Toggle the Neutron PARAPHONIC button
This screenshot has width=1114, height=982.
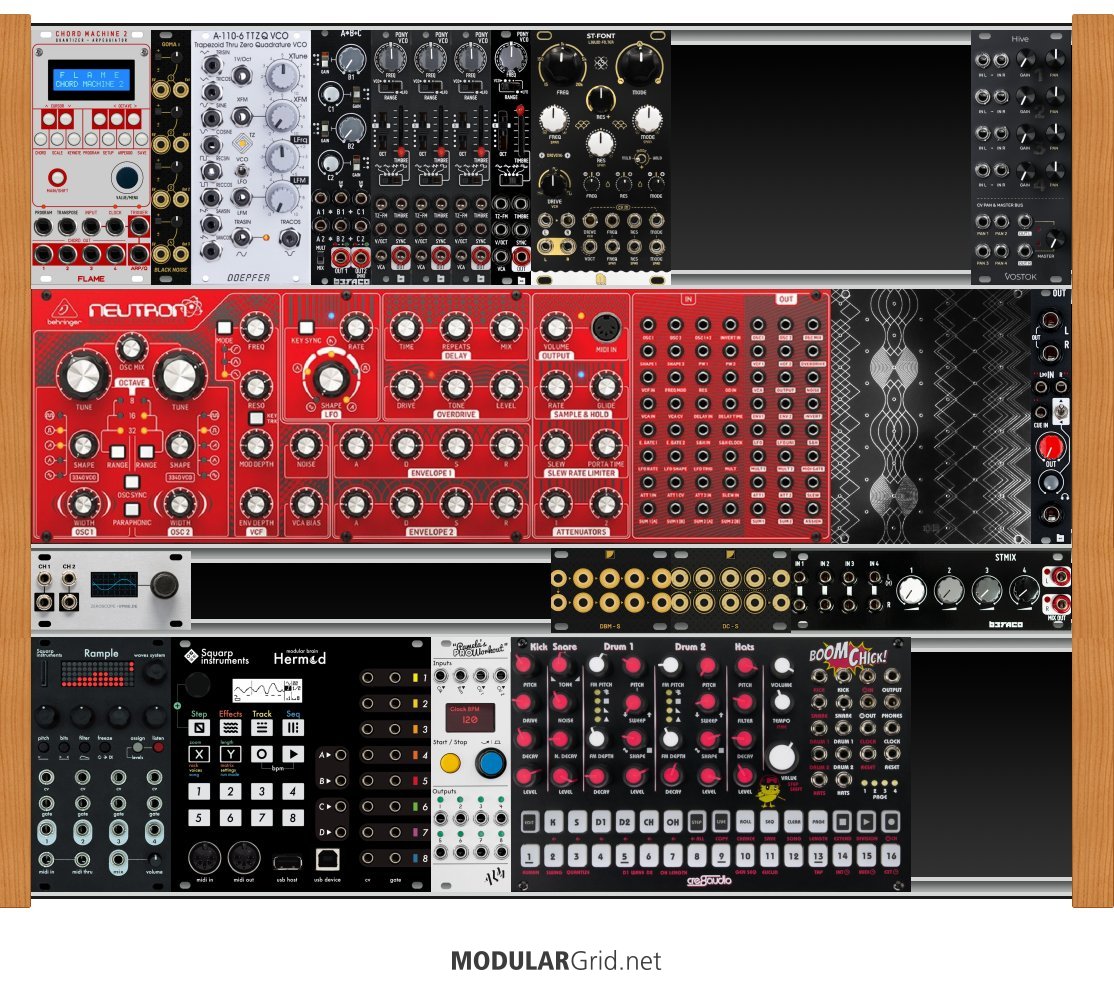(x=131, y=509)
